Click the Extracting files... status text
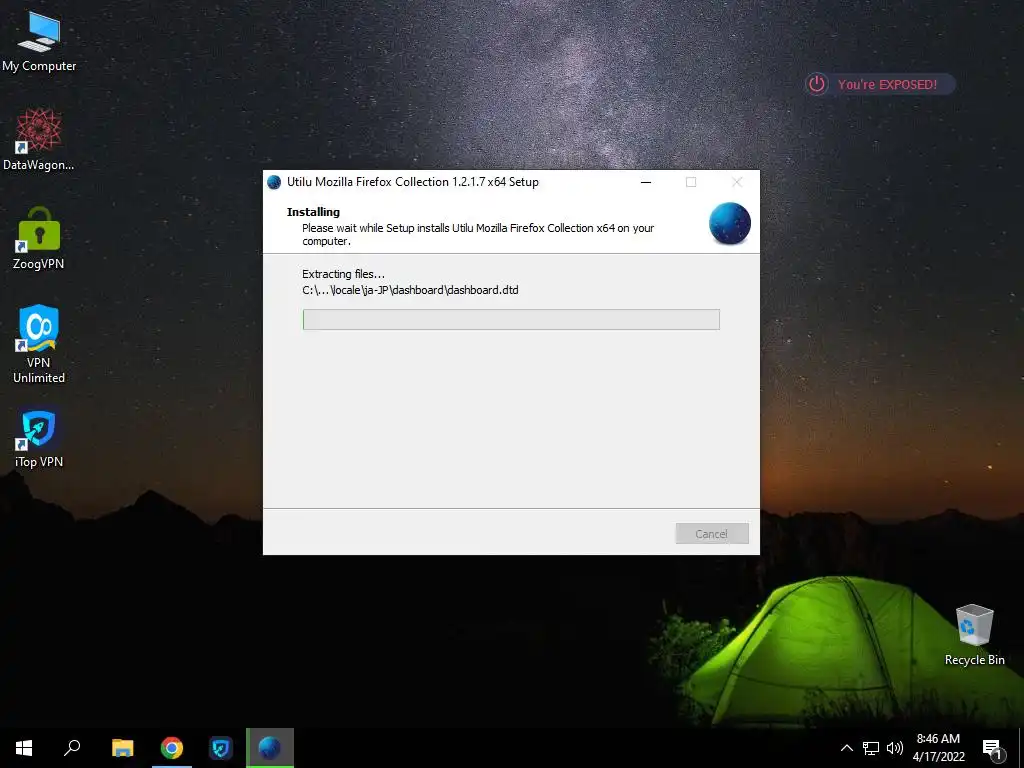 [344, 274]
